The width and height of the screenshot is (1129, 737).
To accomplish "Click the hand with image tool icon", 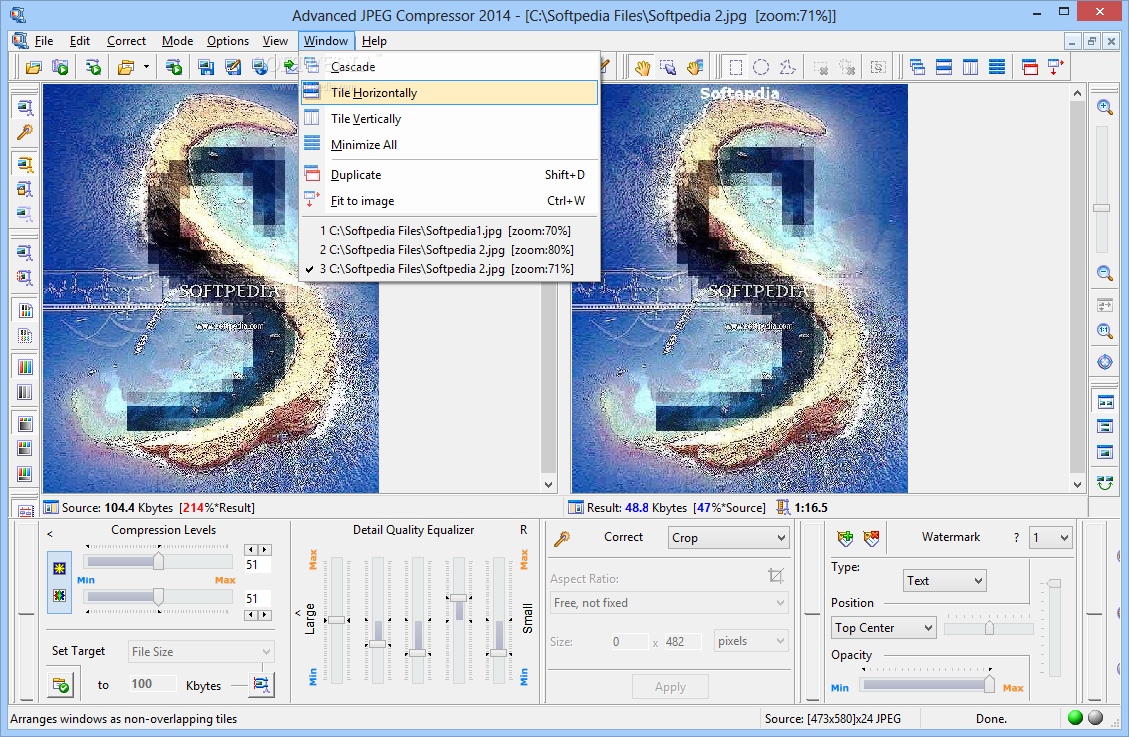I will pyautogui.click(x=694, y=68).
